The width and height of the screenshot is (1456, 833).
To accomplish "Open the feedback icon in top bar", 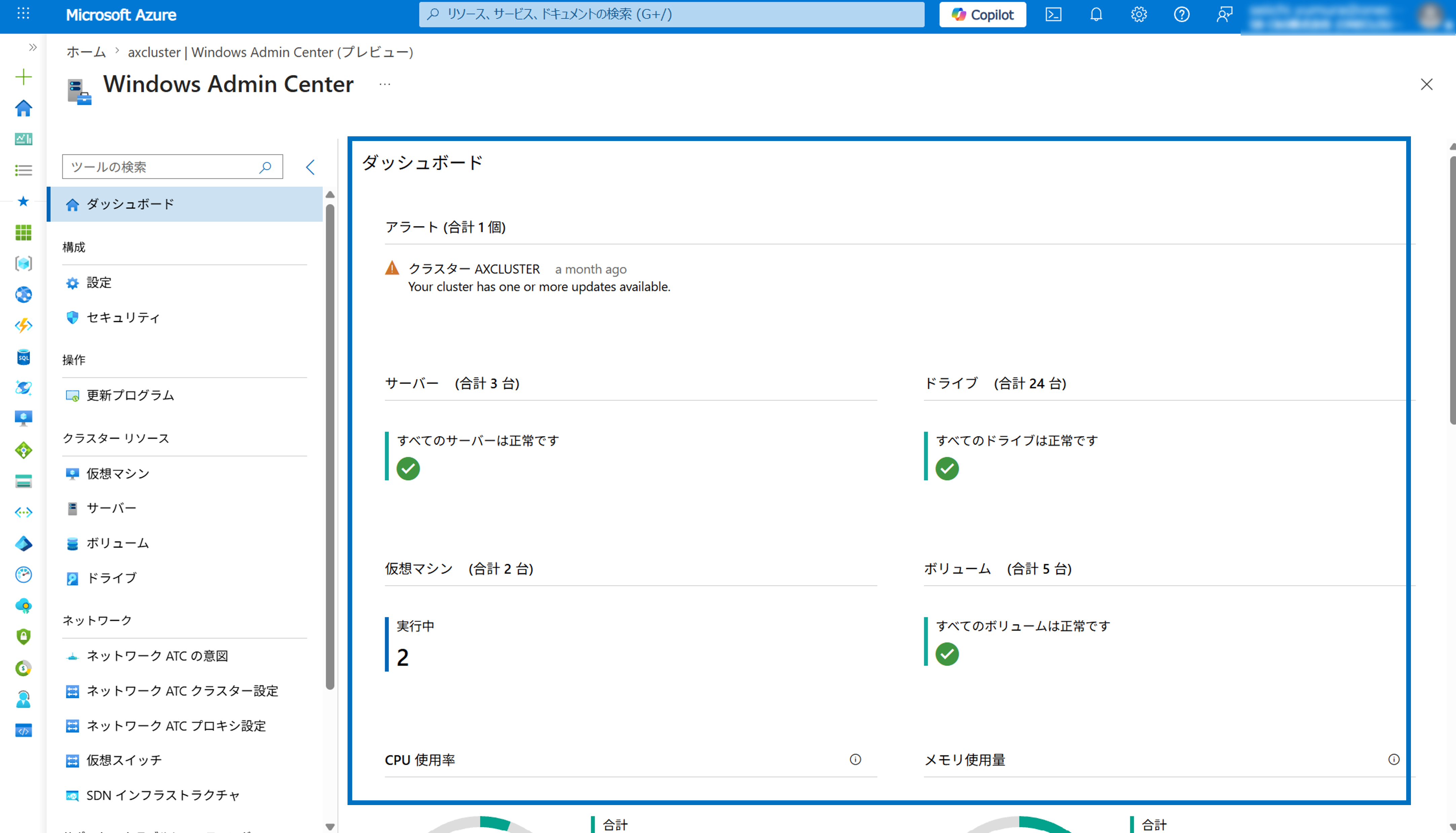I will click(1224, 14).
